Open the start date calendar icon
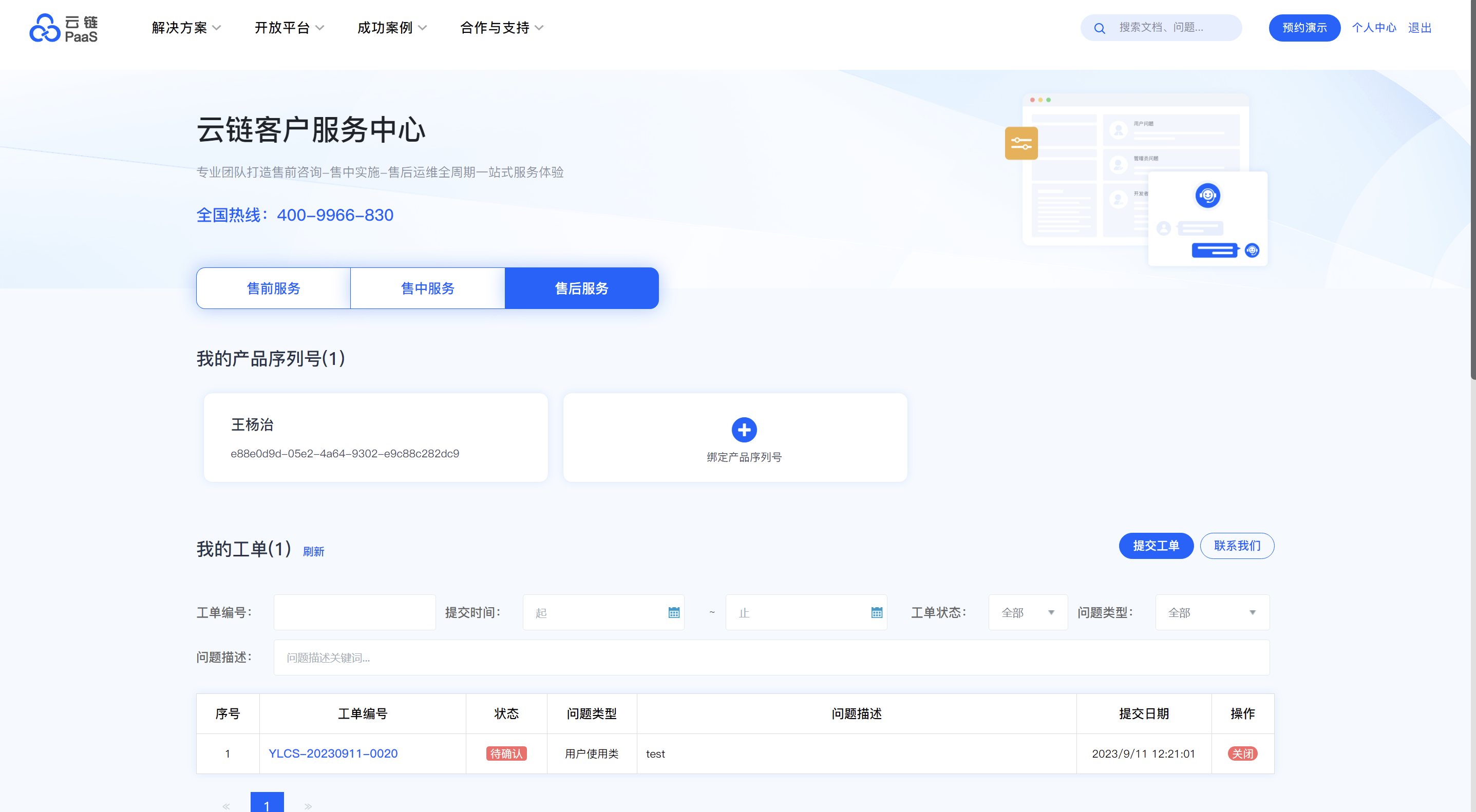Image resolution: width=1476 pixels, height=812 pixels. [674, 612]
